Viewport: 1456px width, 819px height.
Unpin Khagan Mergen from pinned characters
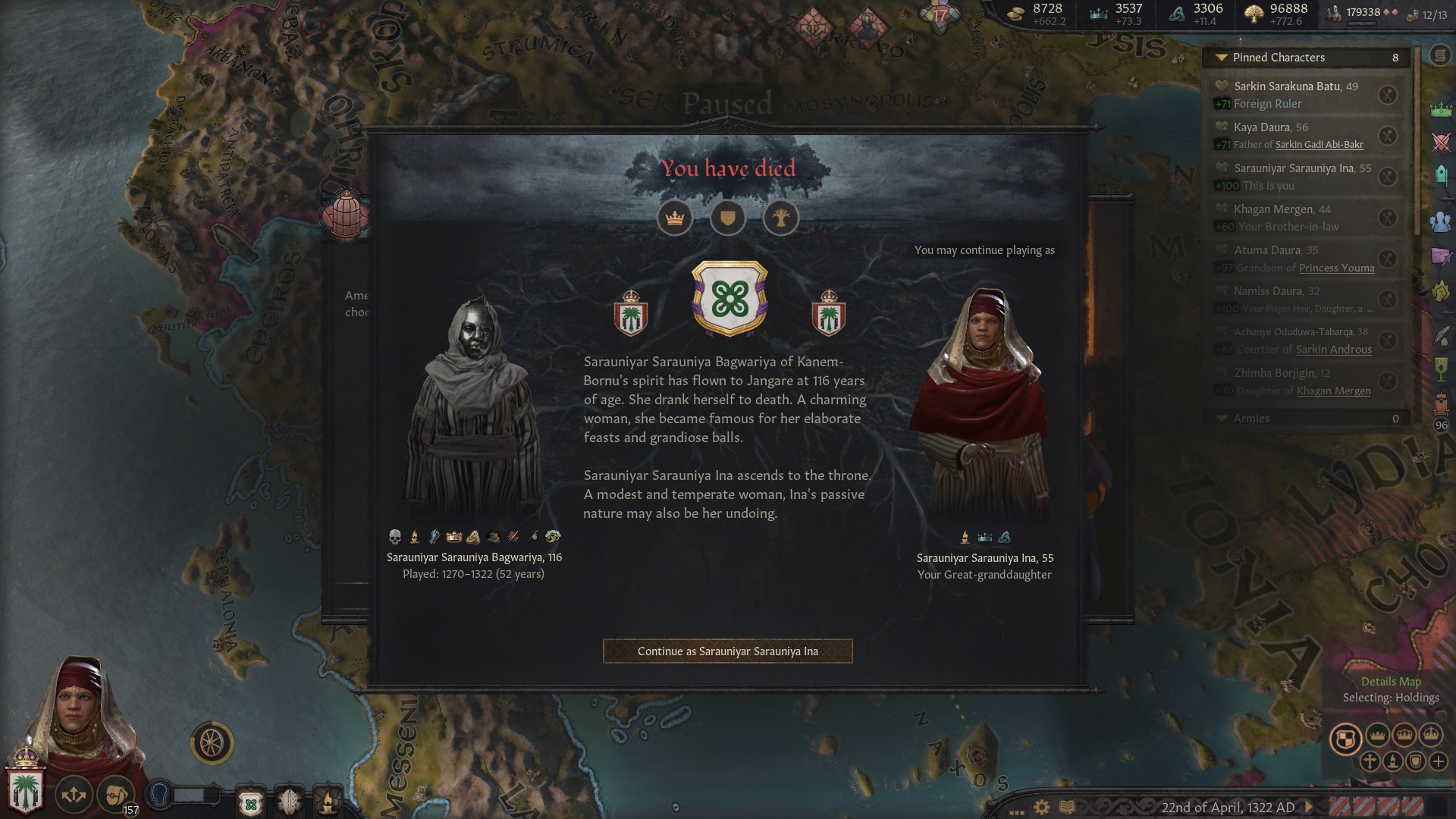tap(1387, 218)
